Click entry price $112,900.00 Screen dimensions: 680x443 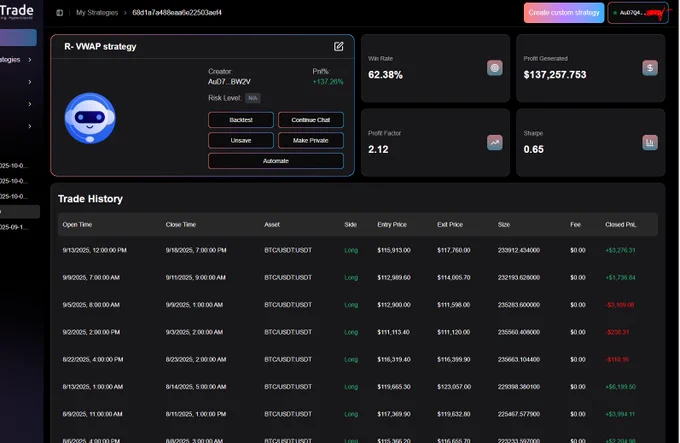394,305
